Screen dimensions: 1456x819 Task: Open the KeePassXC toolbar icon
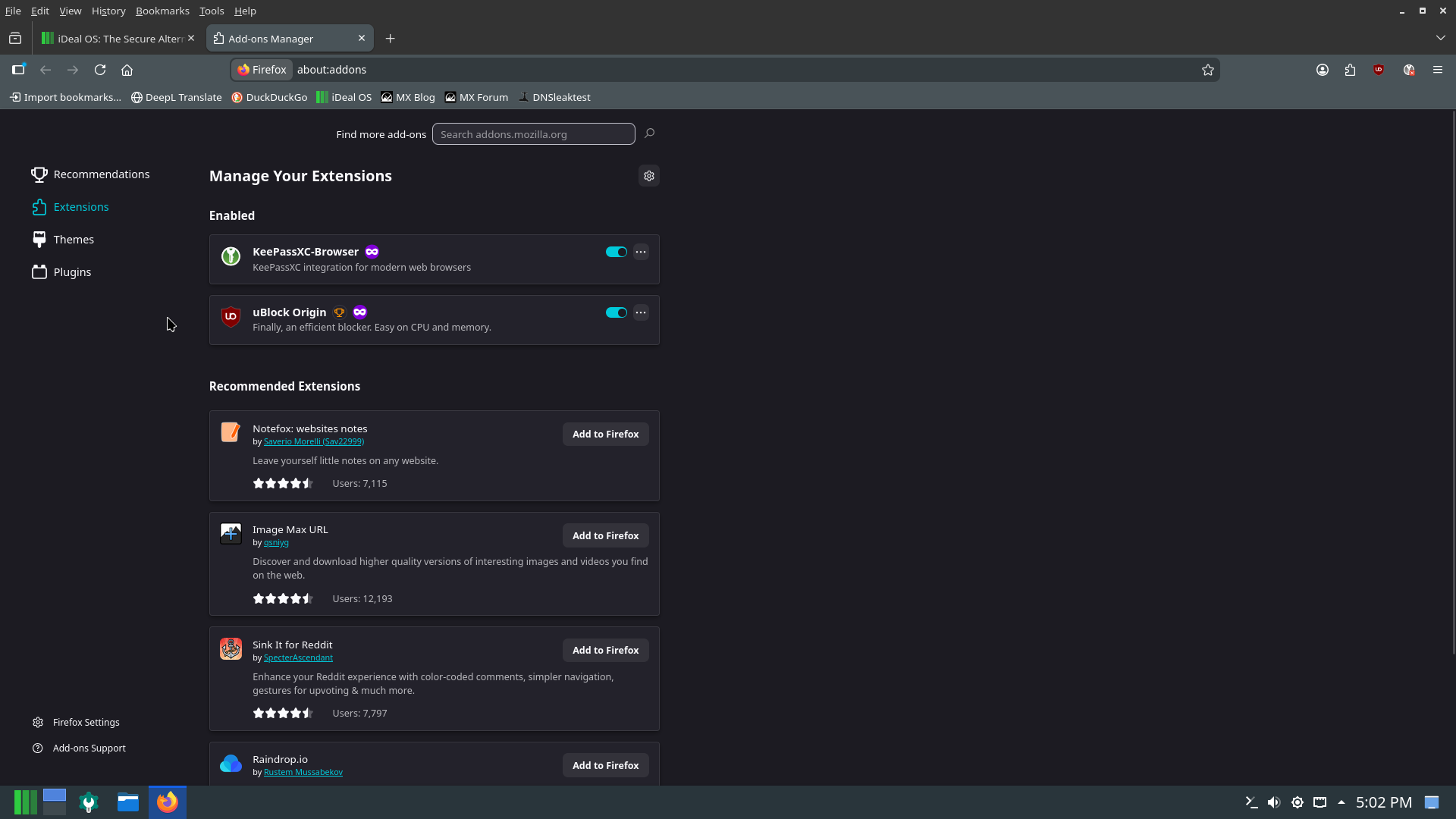[x=1409, y=70]
